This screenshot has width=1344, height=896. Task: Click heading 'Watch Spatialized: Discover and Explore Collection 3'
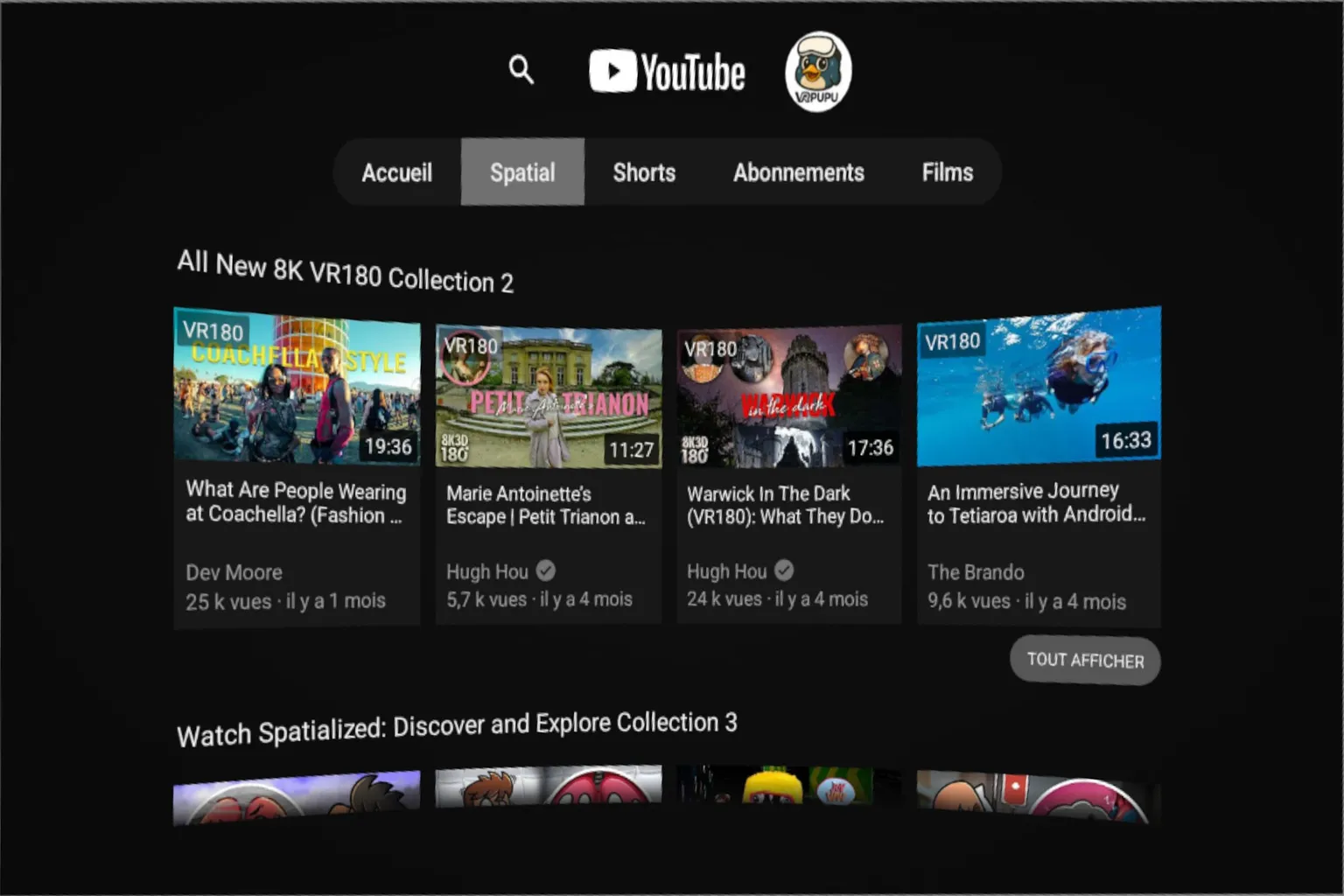point(457,728)
